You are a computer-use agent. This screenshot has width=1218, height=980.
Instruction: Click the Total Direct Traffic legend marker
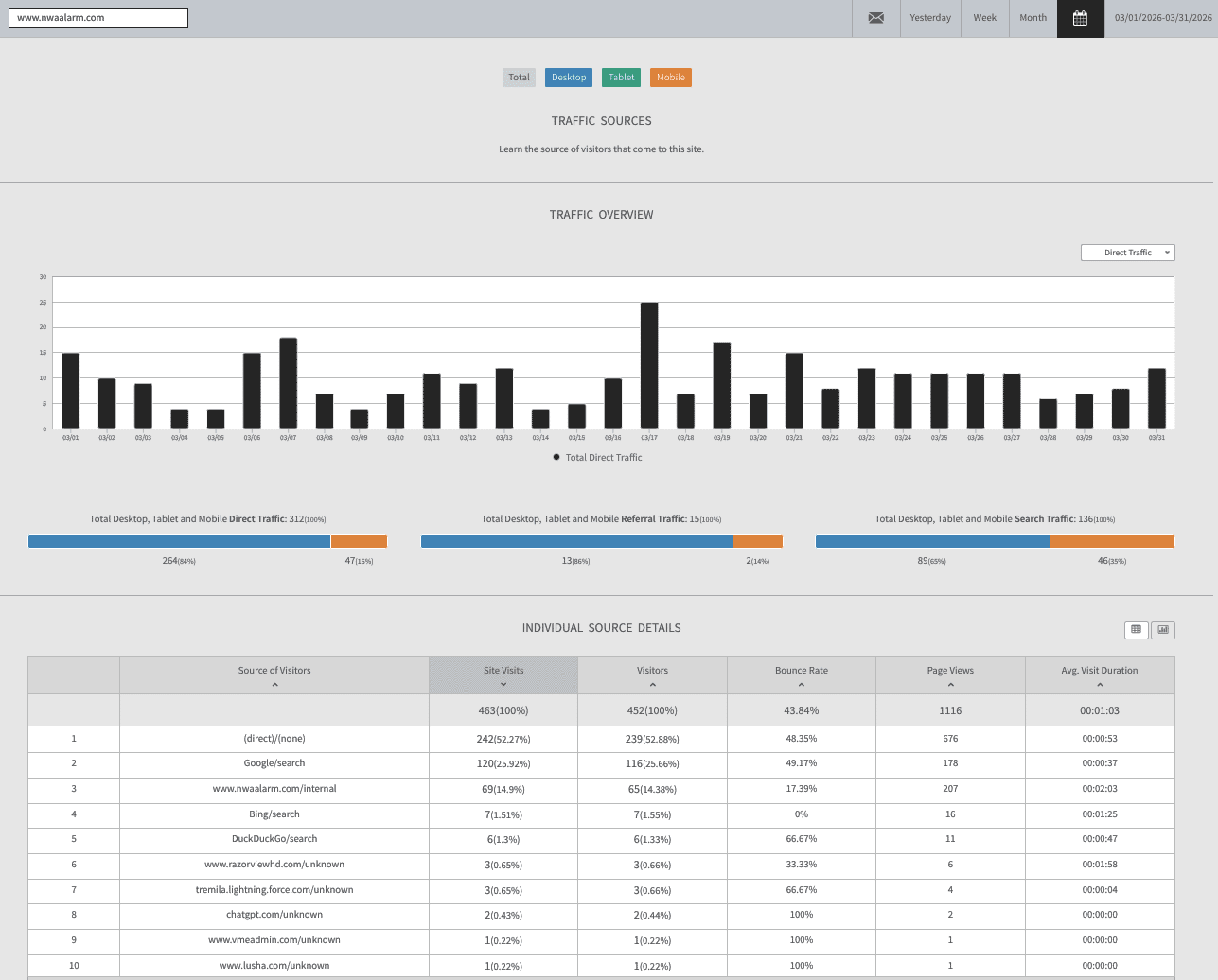coord(556,457)
